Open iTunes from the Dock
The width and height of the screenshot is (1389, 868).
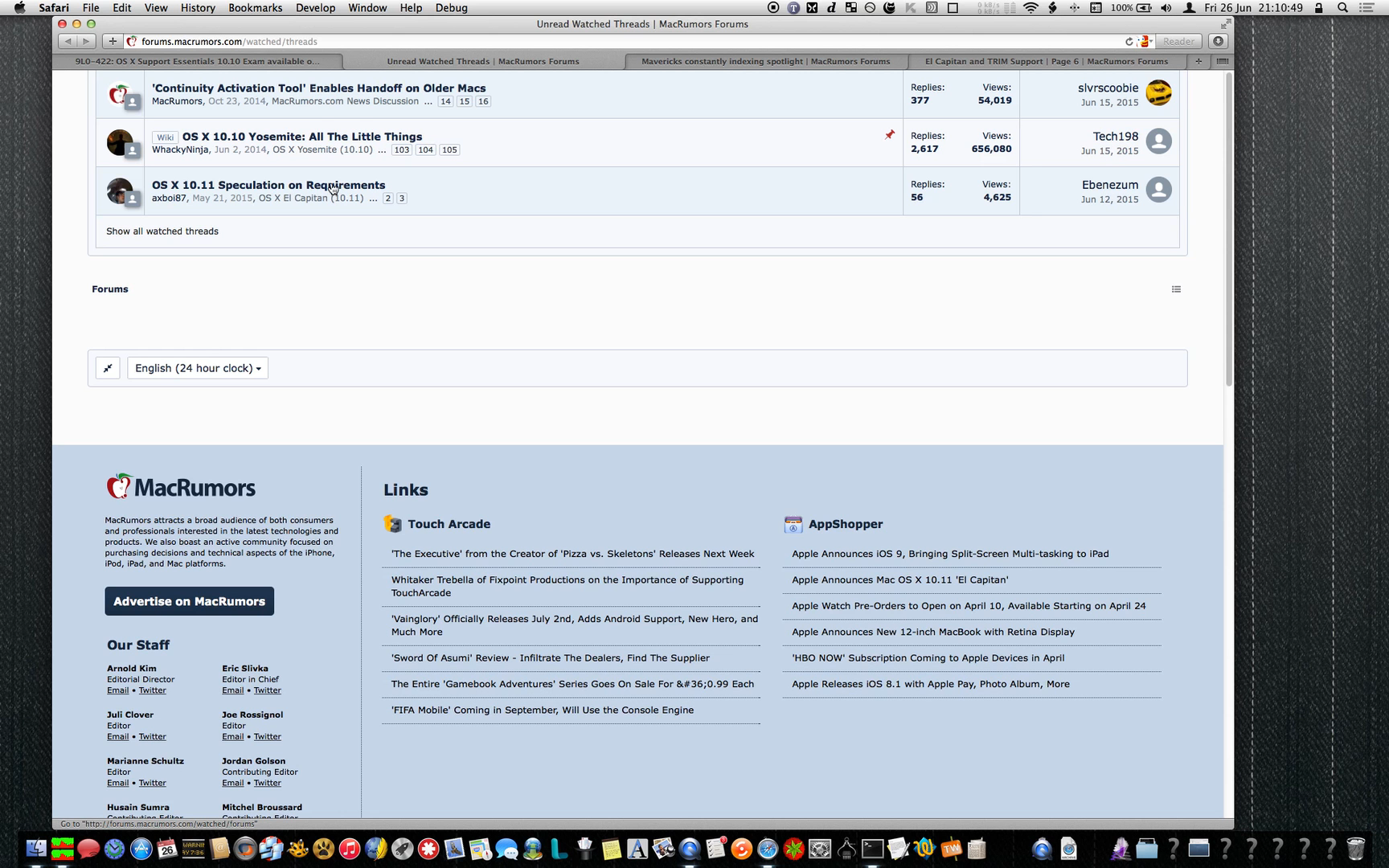tap(350, 849)
